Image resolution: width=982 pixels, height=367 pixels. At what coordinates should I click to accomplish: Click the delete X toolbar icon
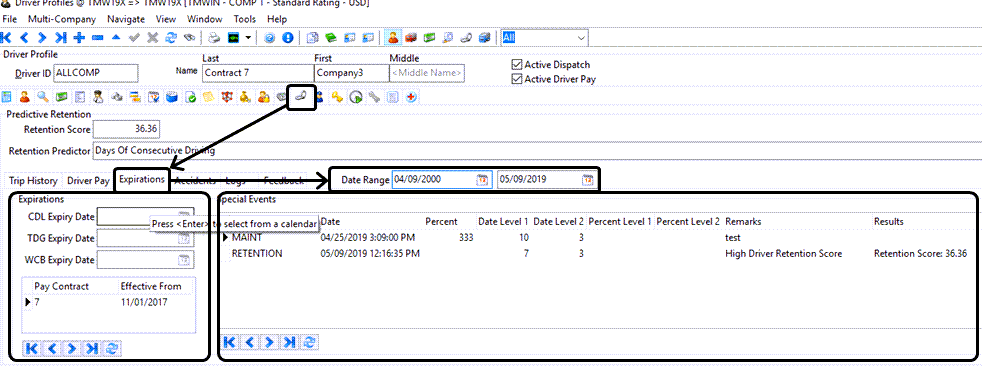point(152,38)
